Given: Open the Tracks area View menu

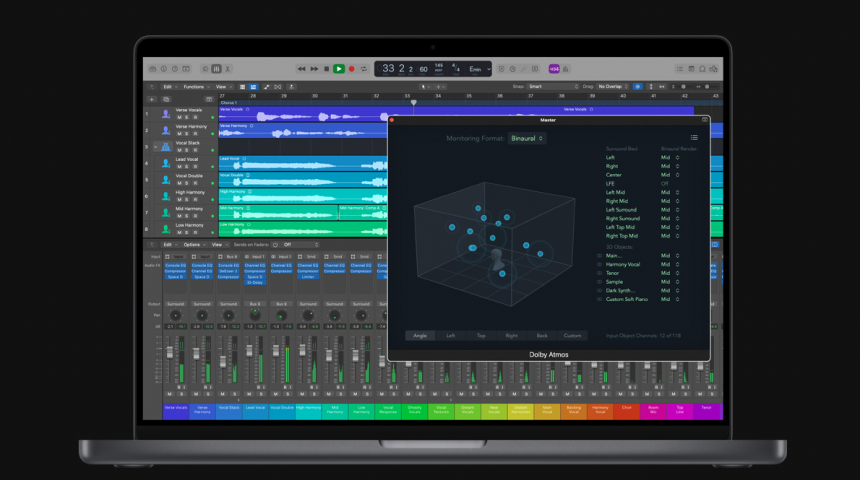Looking at the screenshot, I should point(223,87).
